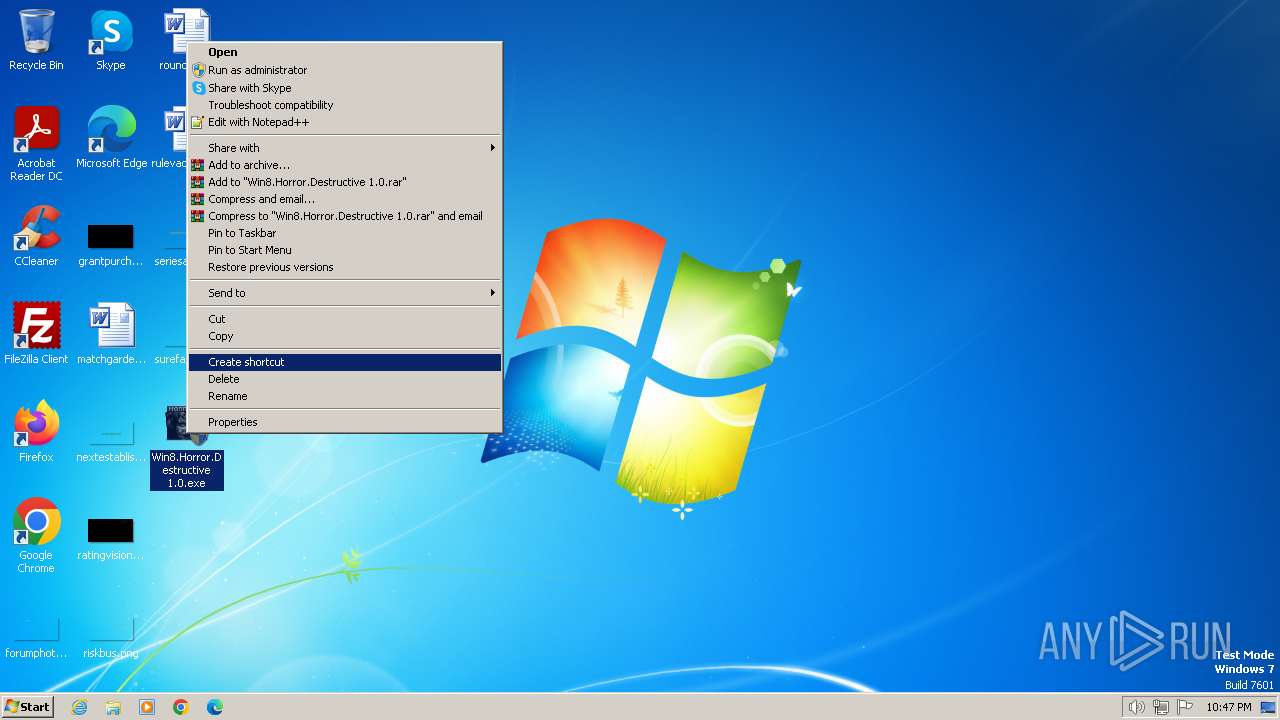Choose Run as administrator
1280x720 pixels.
[345, 70]
